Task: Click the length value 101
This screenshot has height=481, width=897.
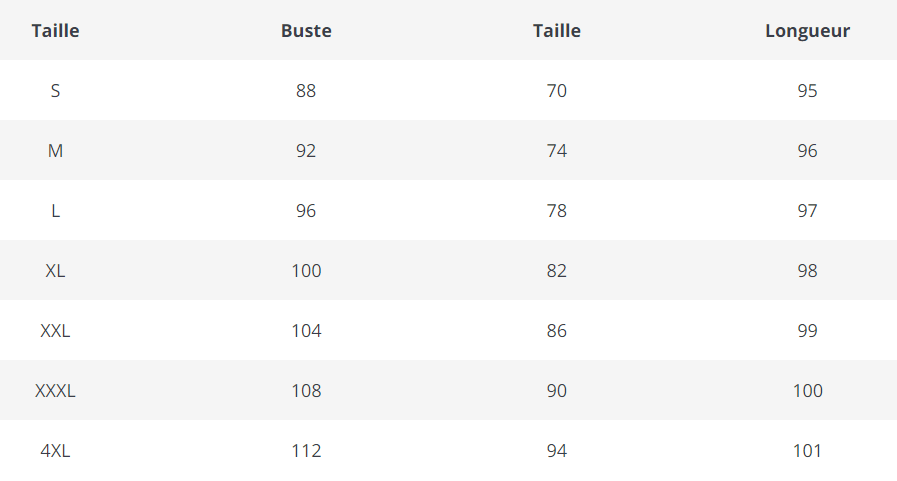Action: click(807, 451)
